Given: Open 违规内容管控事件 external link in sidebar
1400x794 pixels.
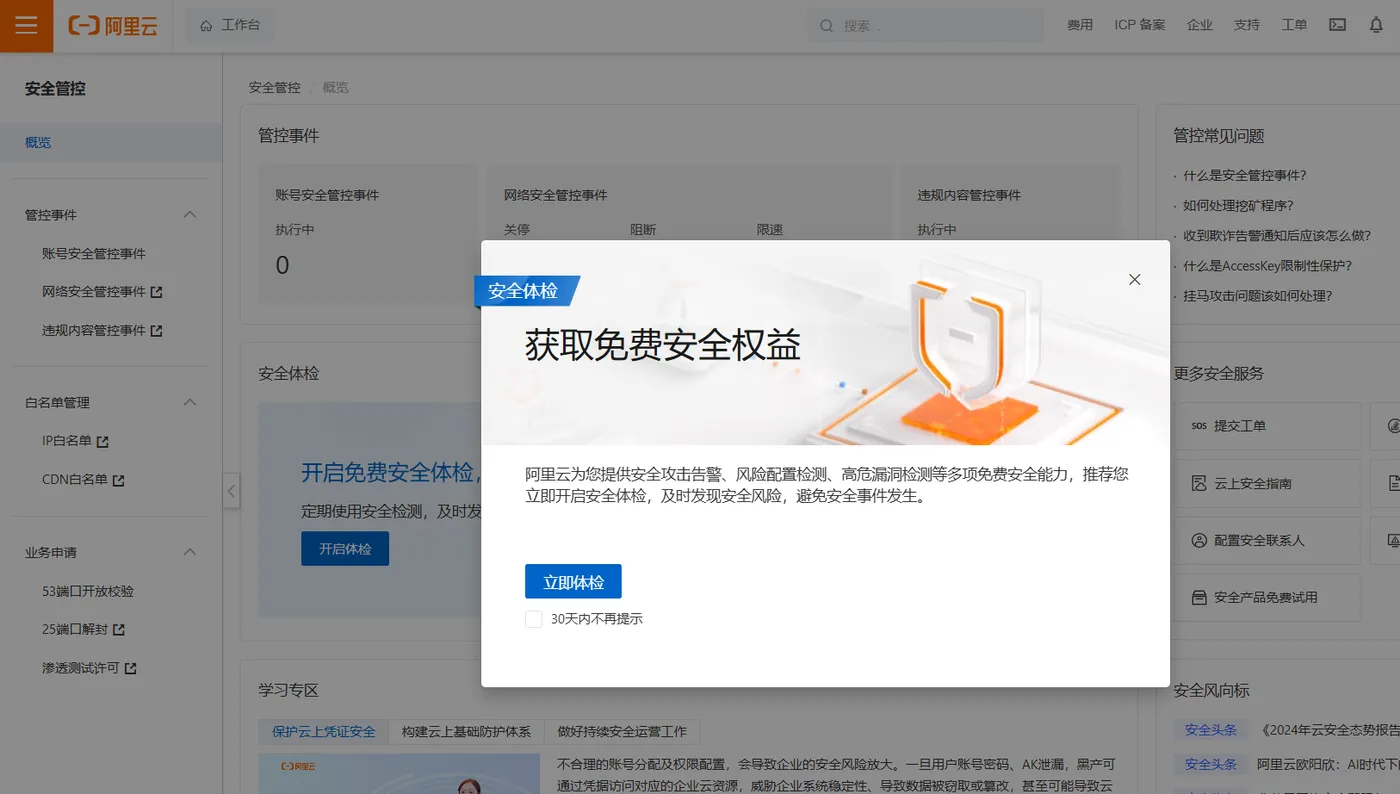Looking at the screenshot, I should click(102, 330).
